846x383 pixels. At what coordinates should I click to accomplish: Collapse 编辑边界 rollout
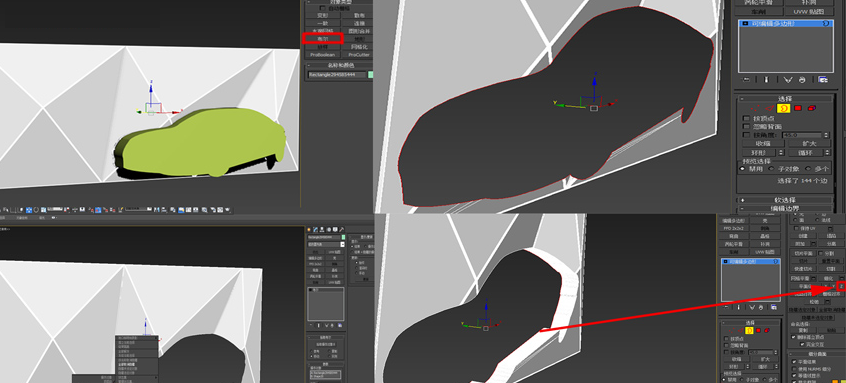742,209
